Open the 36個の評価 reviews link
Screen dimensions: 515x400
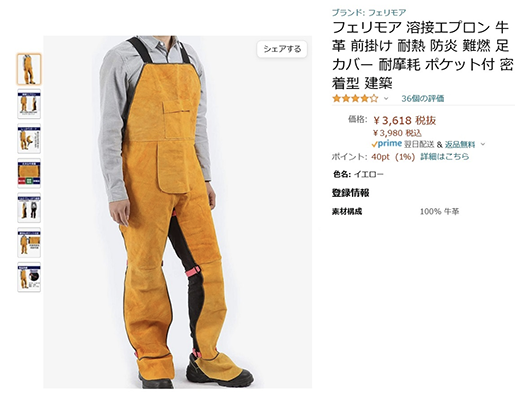point(422,98)
